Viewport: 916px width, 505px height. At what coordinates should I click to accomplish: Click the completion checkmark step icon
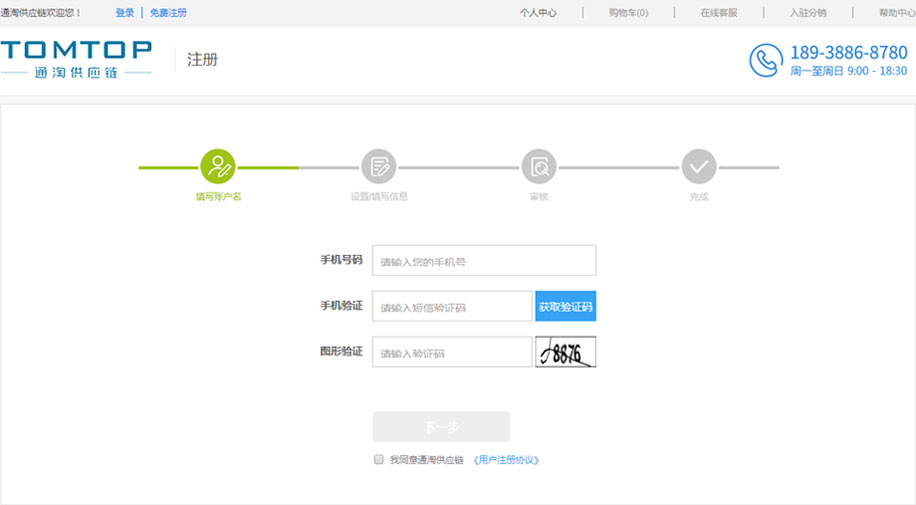click(x=699, y=166)
